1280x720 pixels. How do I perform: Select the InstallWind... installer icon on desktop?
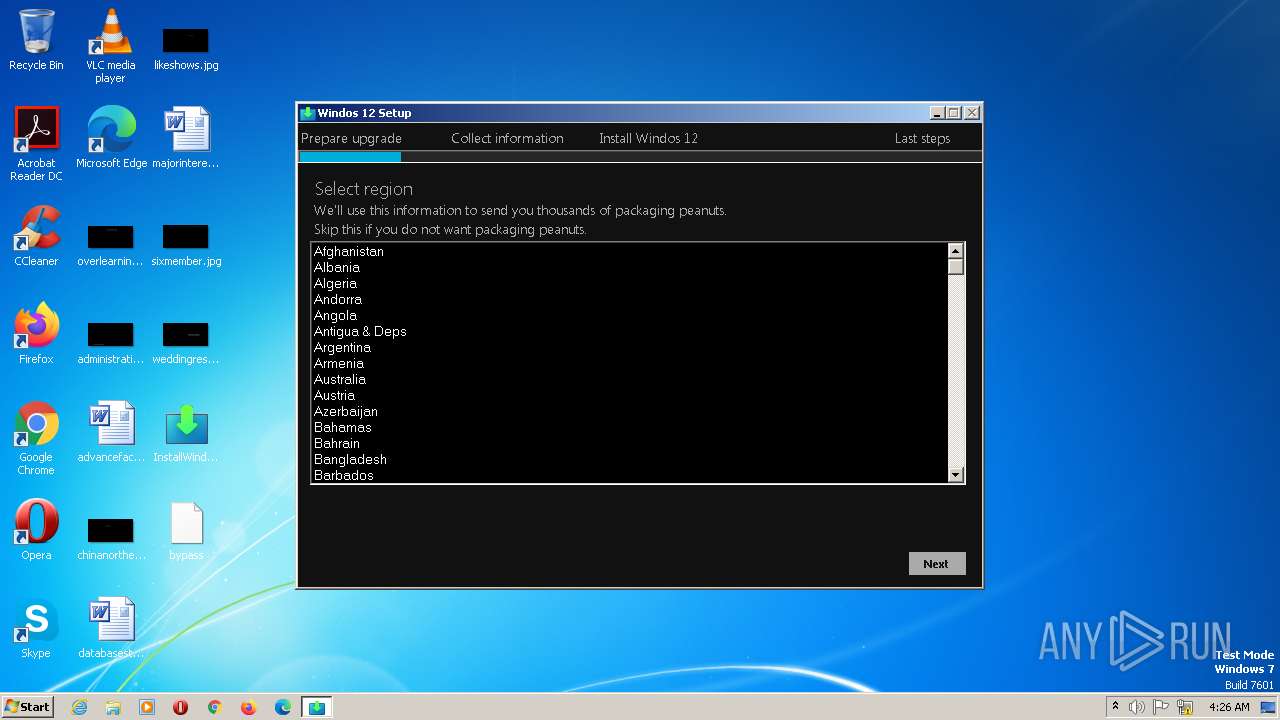point(186,431)
